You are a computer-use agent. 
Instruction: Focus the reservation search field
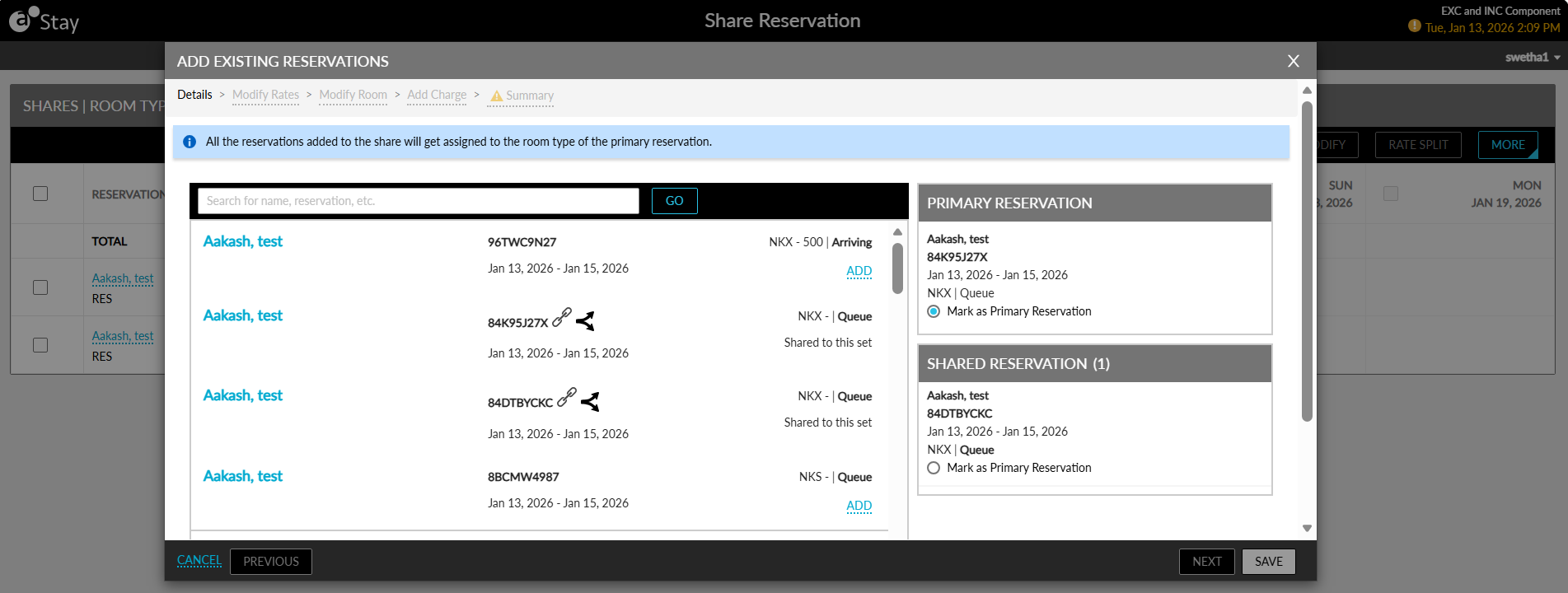[419, 201]
